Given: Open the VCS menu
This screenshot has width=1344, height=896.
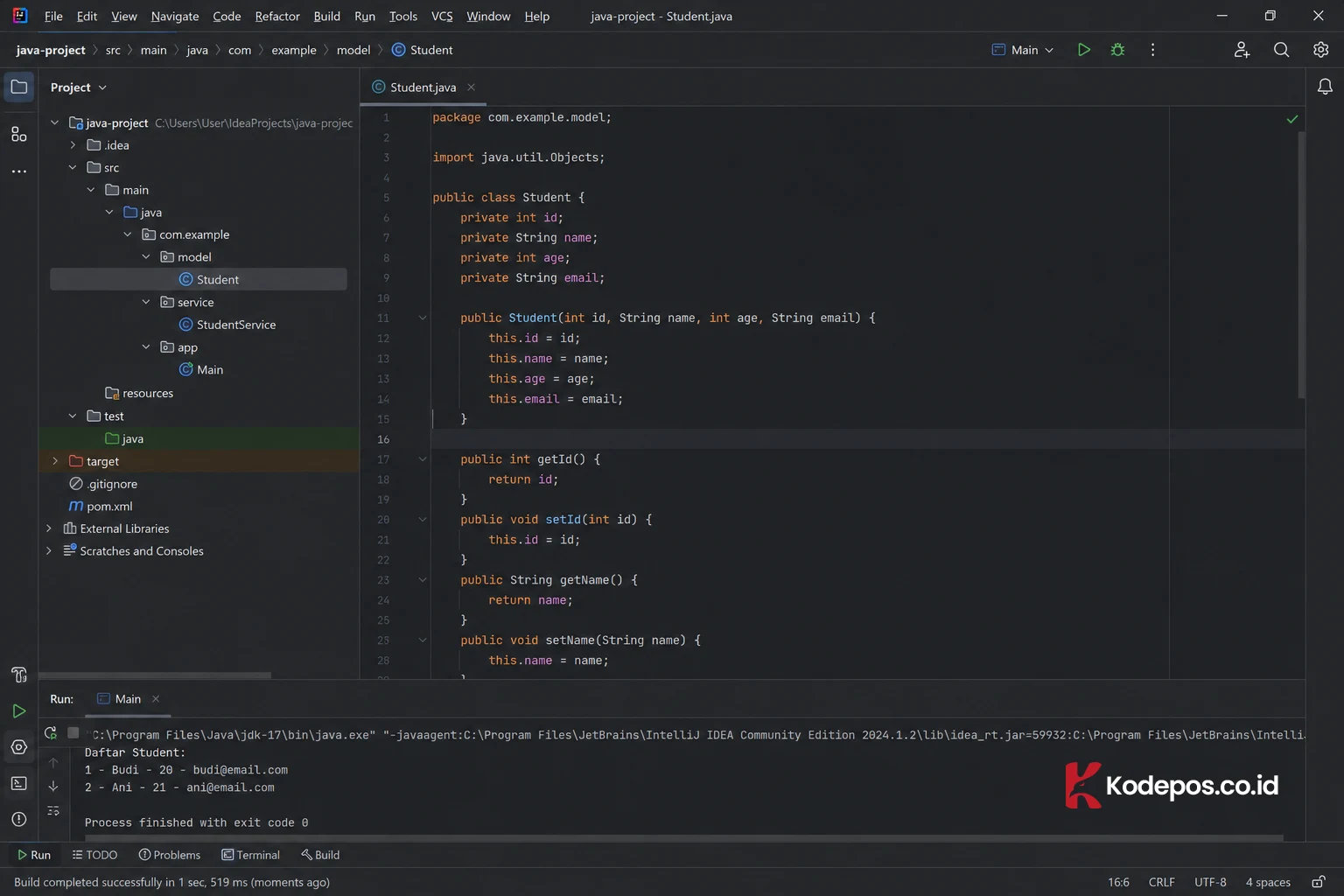Looking at the screenshot, I should point(442,16).
